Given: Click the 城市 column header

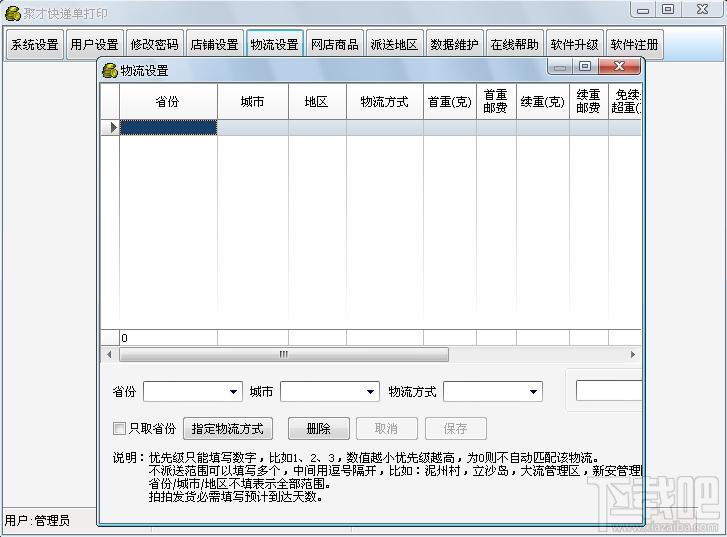Looking at the screenshot, I should coord(253,102).
